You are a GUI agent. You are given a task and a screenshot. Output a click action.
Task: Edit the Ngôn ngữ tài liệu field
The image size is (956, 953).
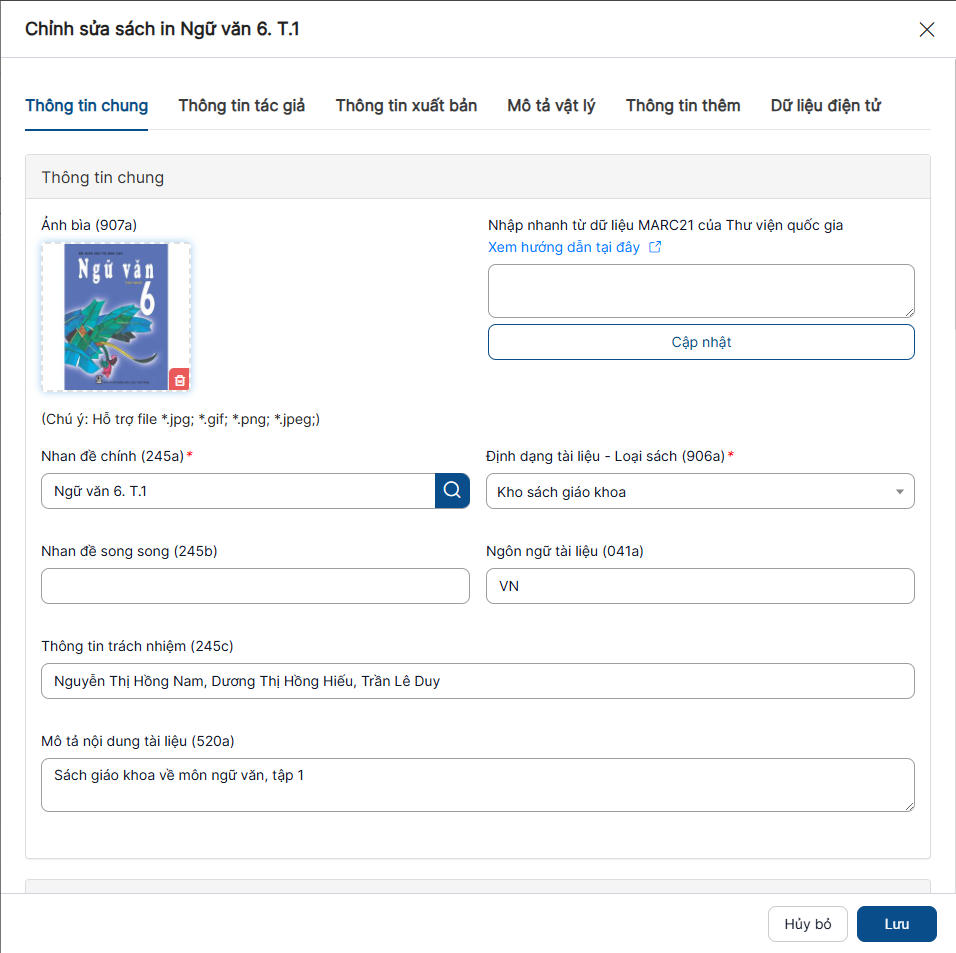click(700, 586)
